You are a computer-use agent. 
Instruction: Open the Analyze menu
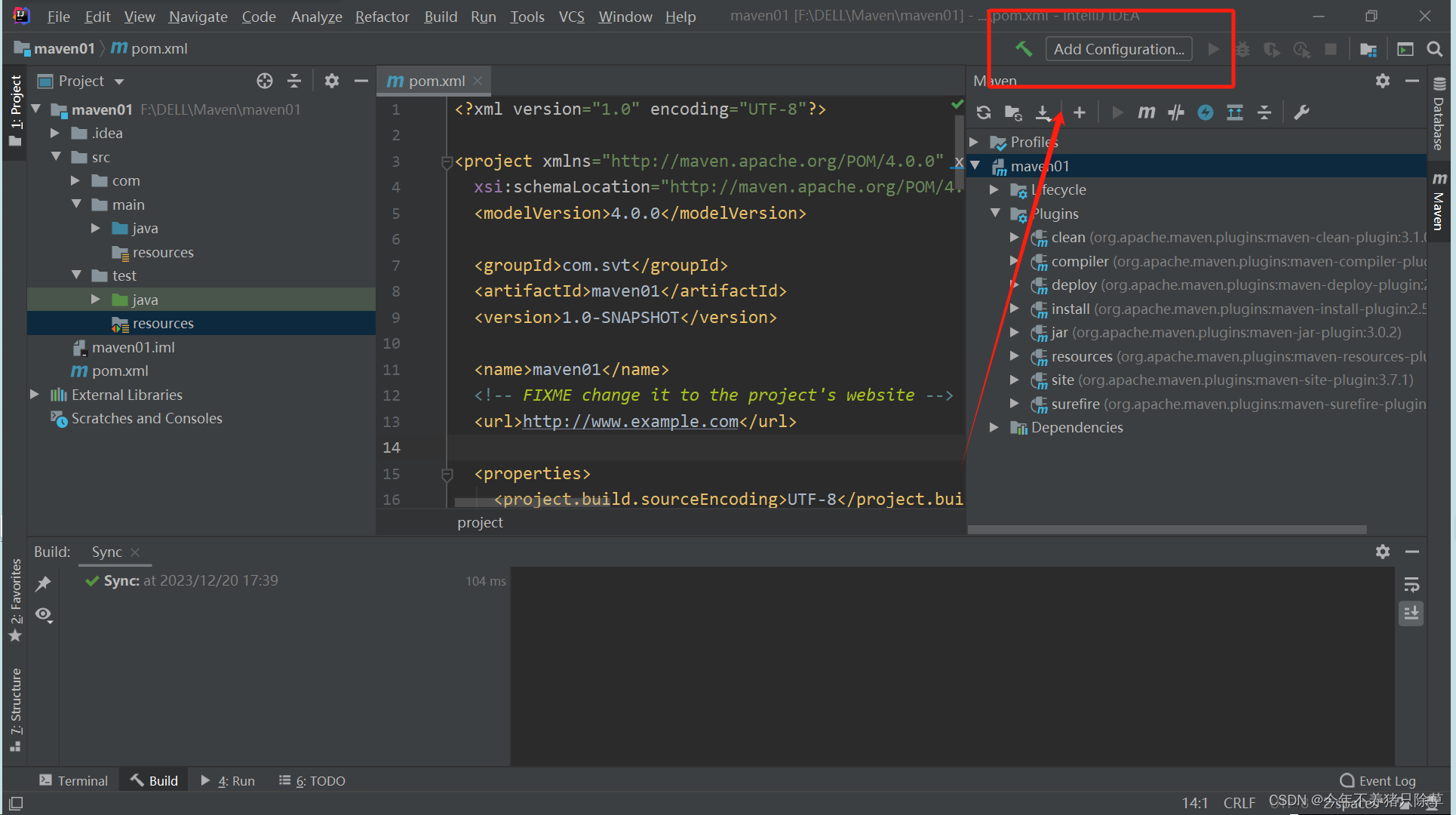point(316,17)
